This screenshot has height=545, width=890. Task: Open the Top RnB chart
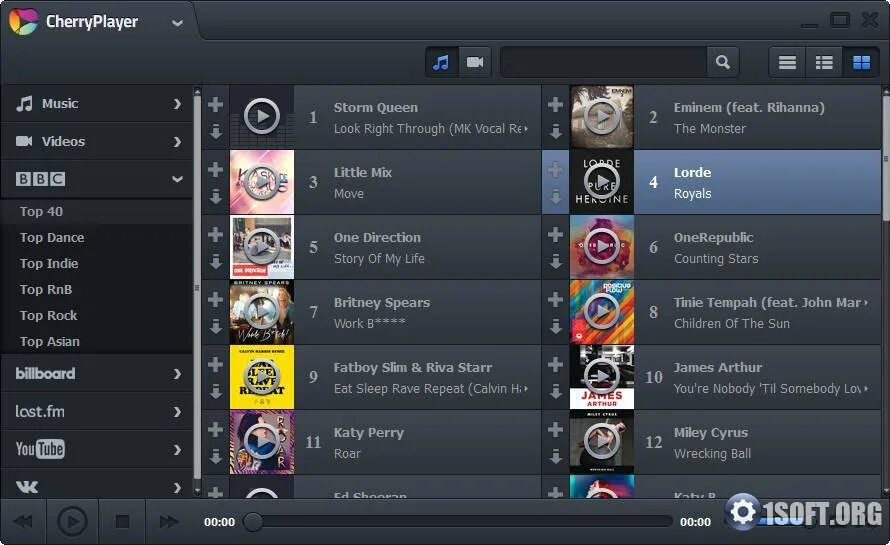point(96,290)
